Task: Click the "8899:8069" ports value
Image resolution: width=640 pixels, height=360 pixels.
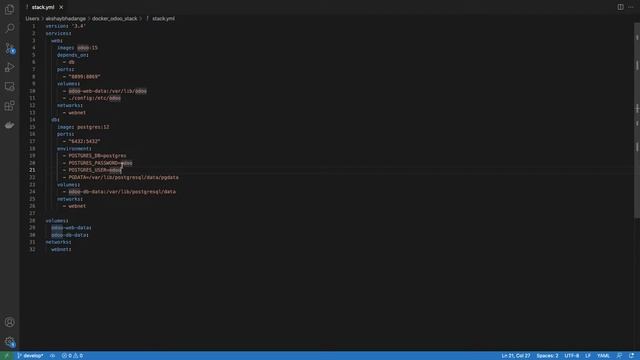Action: click(84, 77)
